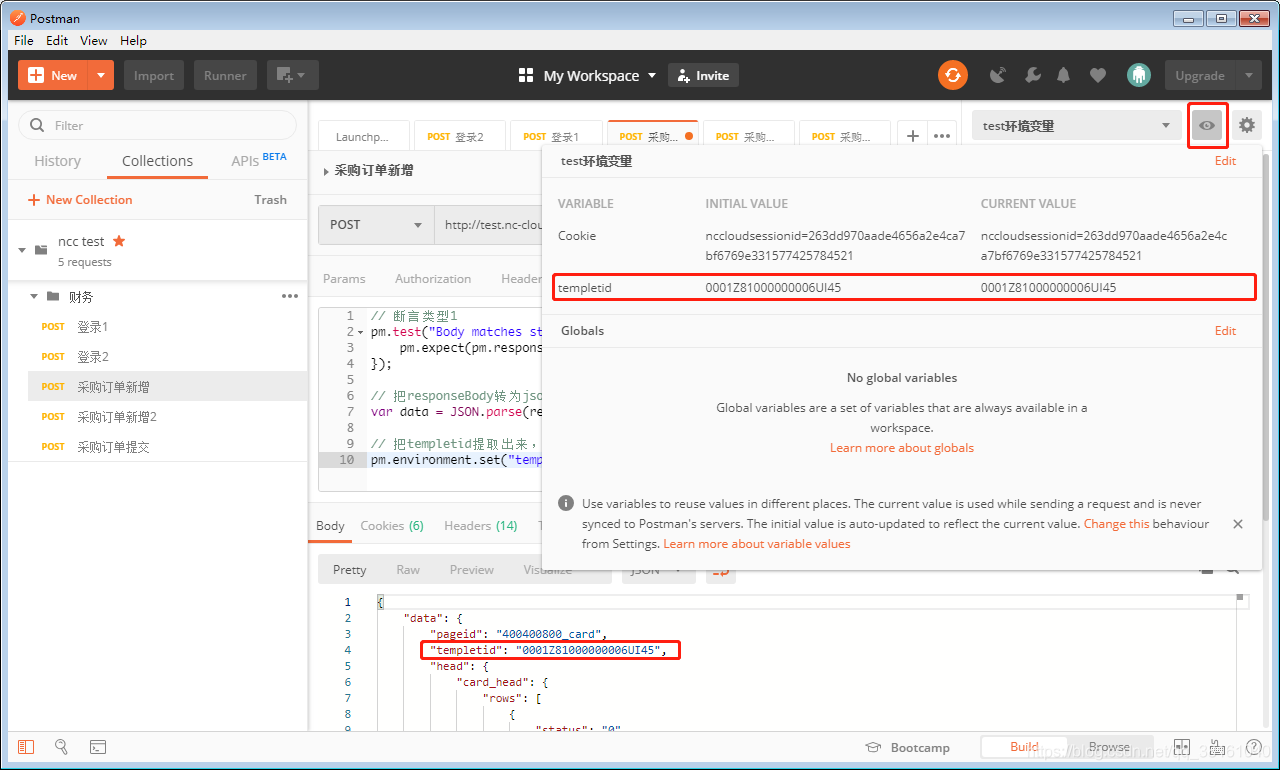The height and width of the screenshot is (770, 1280).
Task: Open the Upgrade dropdown arrow
Action: click(1248, 75)
